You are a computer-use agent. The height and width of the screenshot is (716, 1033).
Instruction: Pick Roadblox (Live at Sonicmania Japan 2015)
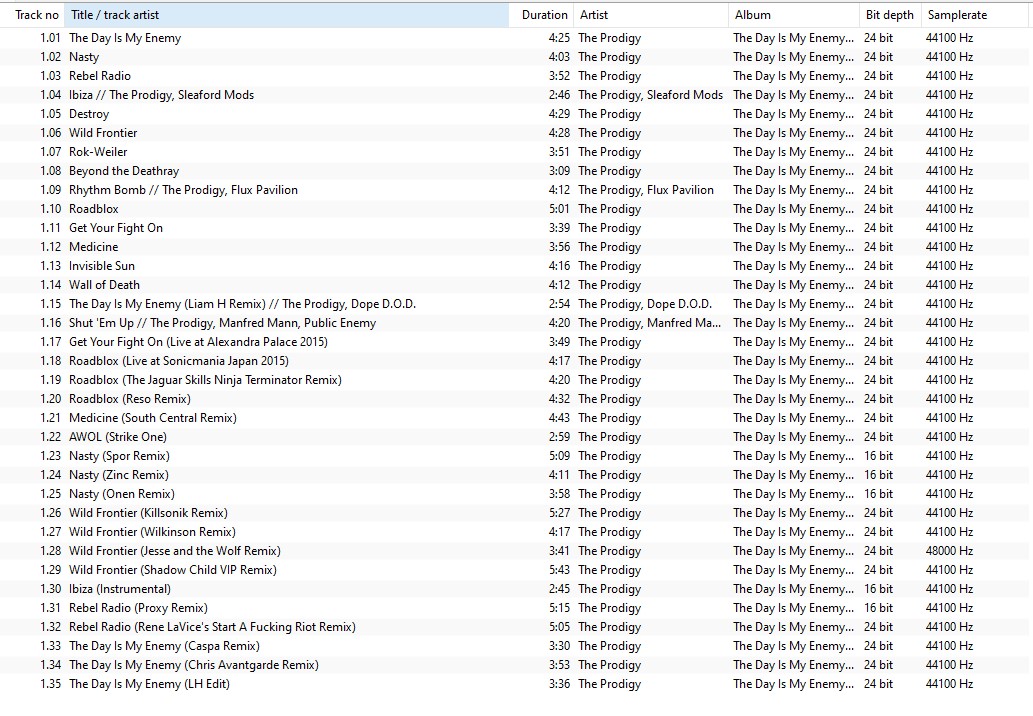(178, 361)
